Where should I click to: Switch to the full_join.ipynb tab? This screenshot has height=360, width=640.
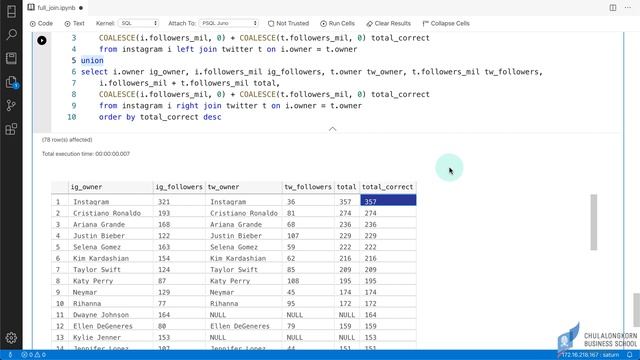pyautogui.click(x=56, y=8)
